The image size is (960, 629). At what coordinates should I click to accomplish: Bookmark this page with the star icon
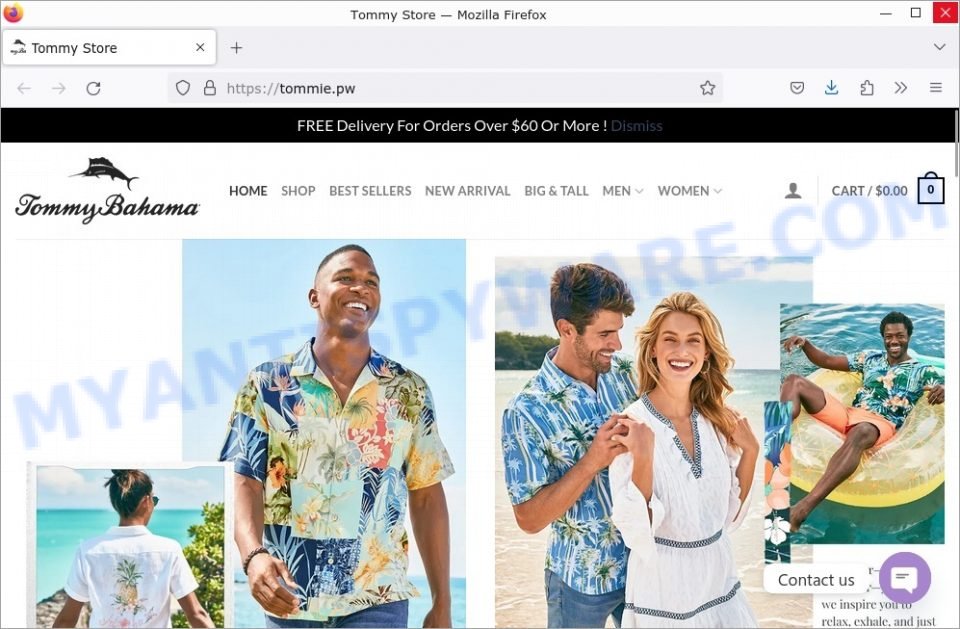[x=707, y=88]
